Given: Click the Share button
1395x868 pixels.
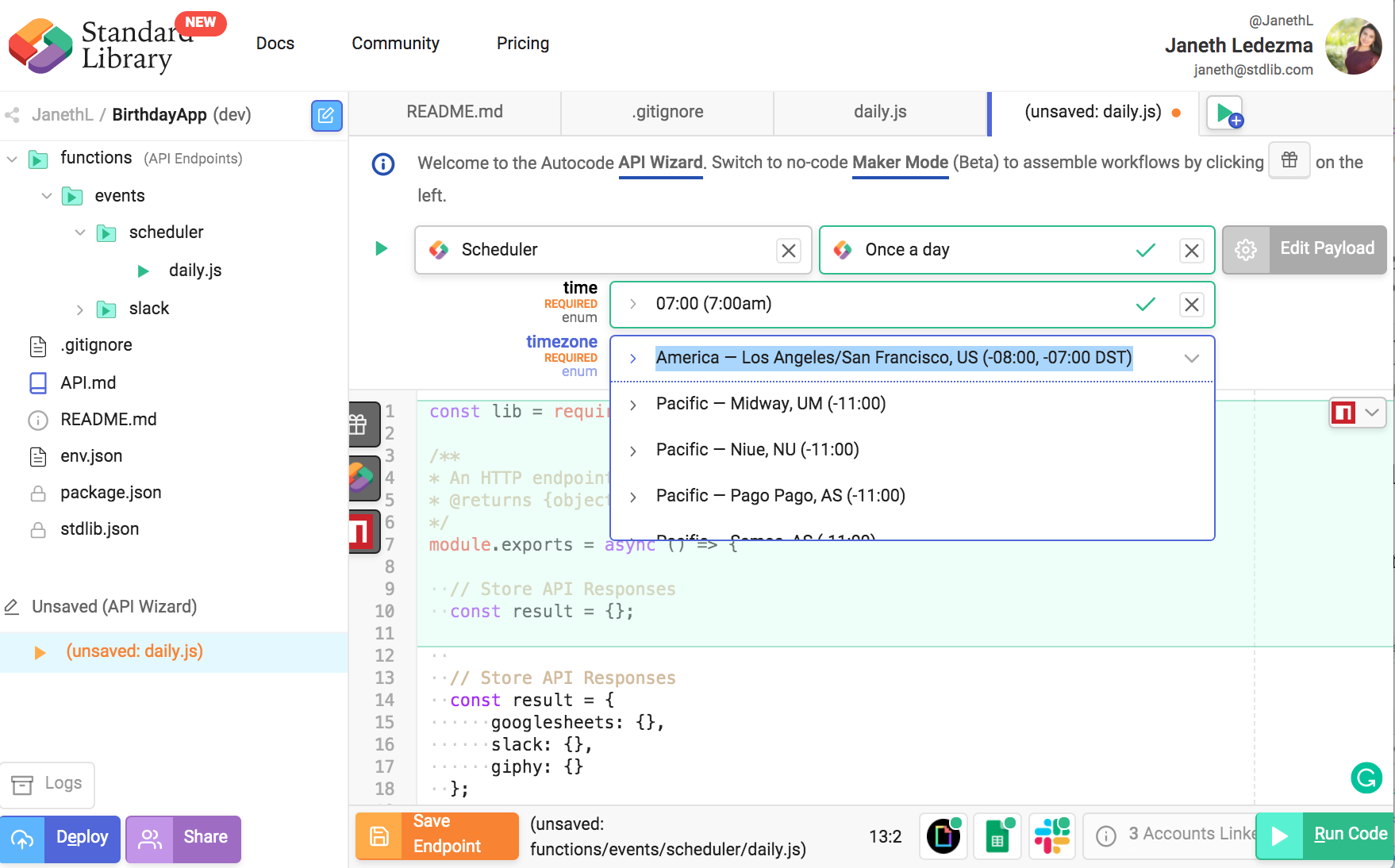Looking at the screenshot, I should (x=183, y=839).
